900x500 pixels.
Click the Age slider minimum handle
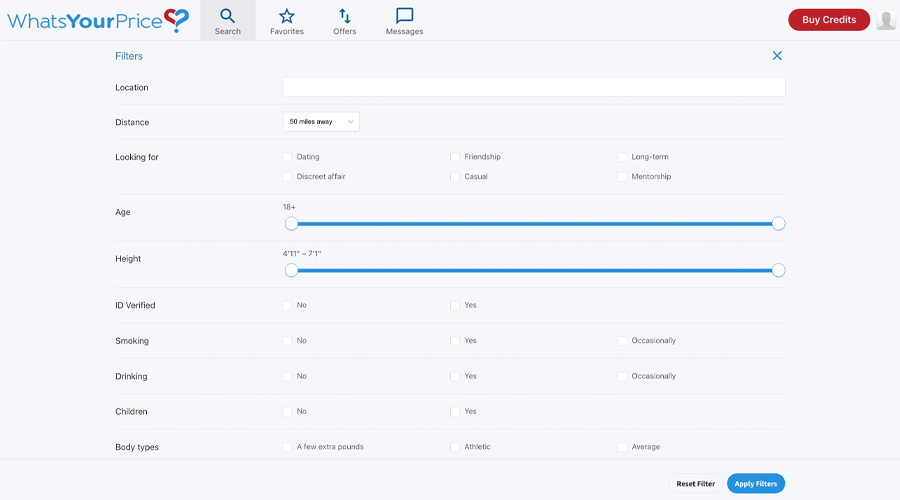click(292, 224)
